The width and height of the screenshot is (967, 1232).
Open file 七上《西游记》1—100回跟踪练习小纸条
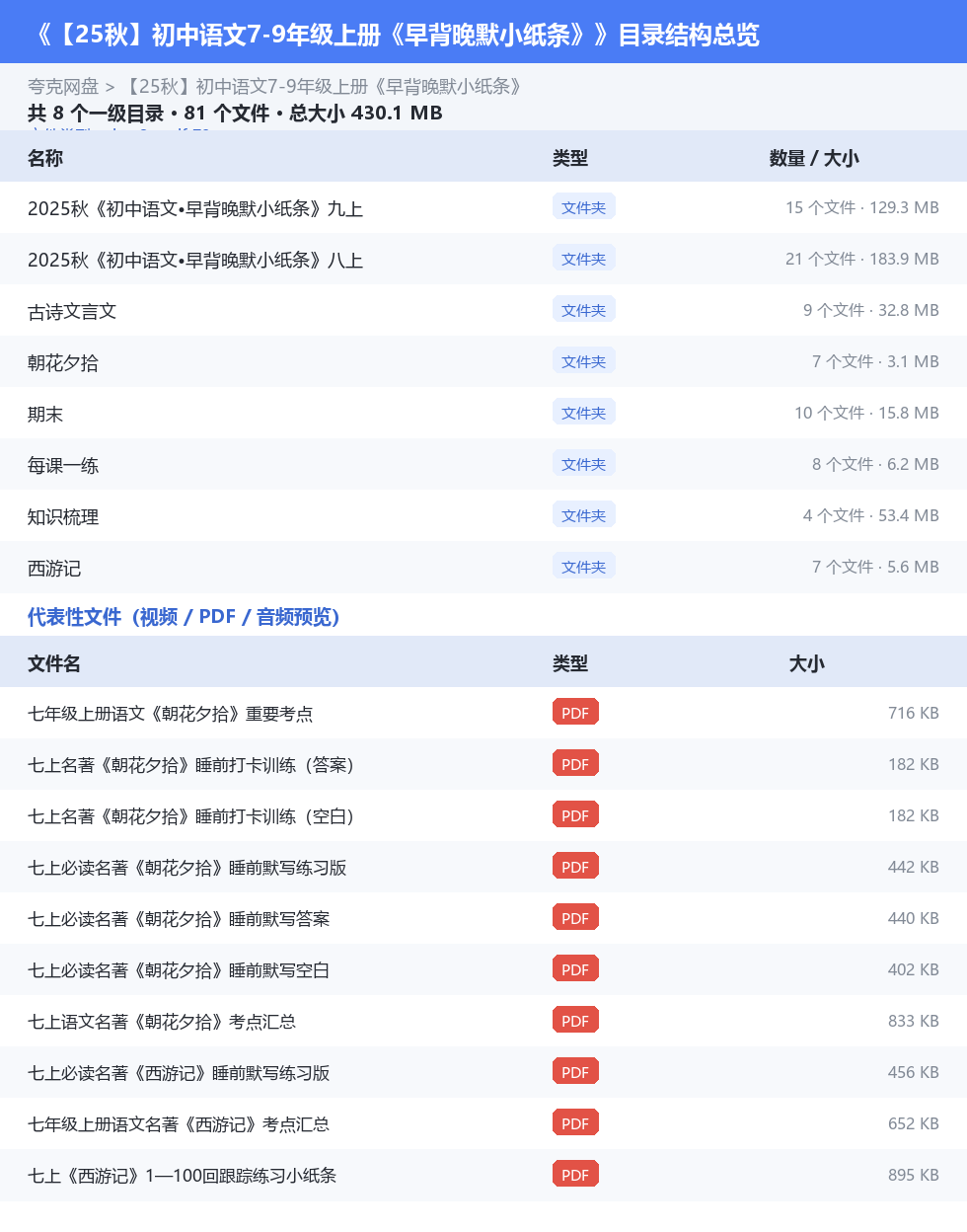[x=183, y=1176]
